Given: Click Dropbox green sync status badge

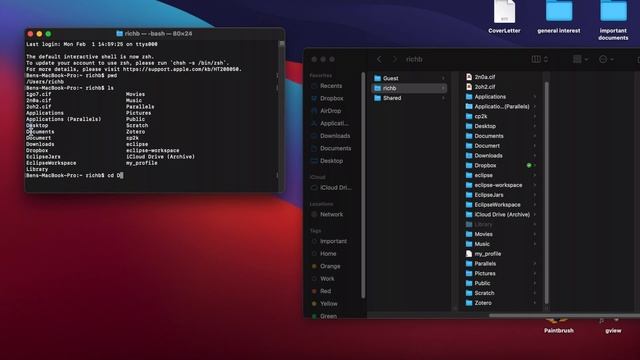Looking at the screenshot, I should tap(529, 165).
